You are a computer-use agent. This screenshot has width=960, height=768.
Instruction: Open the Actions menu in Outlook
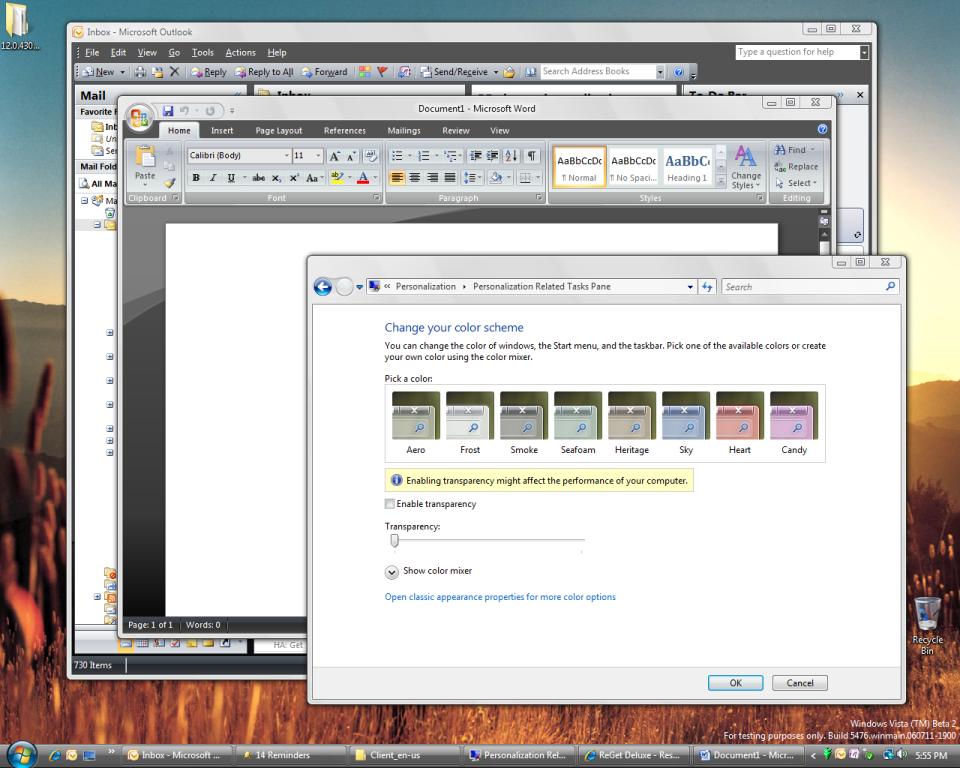point(240,53)
